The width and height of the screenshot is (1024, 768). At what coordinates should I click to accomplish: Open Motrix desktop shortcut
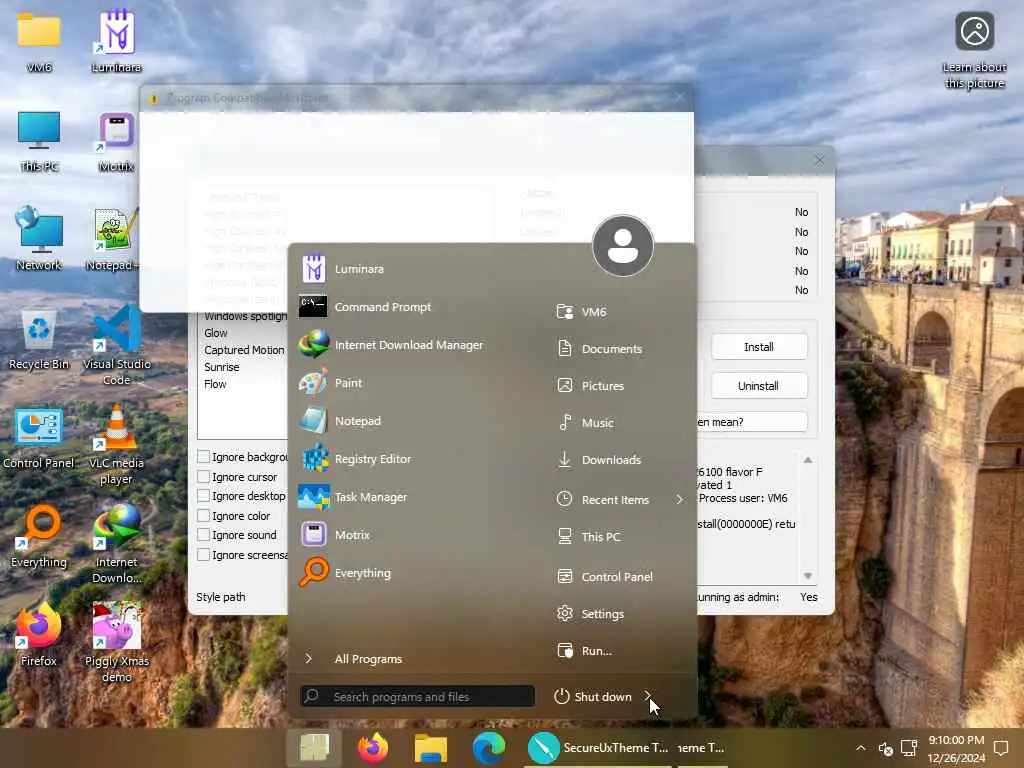click(117, 141)
